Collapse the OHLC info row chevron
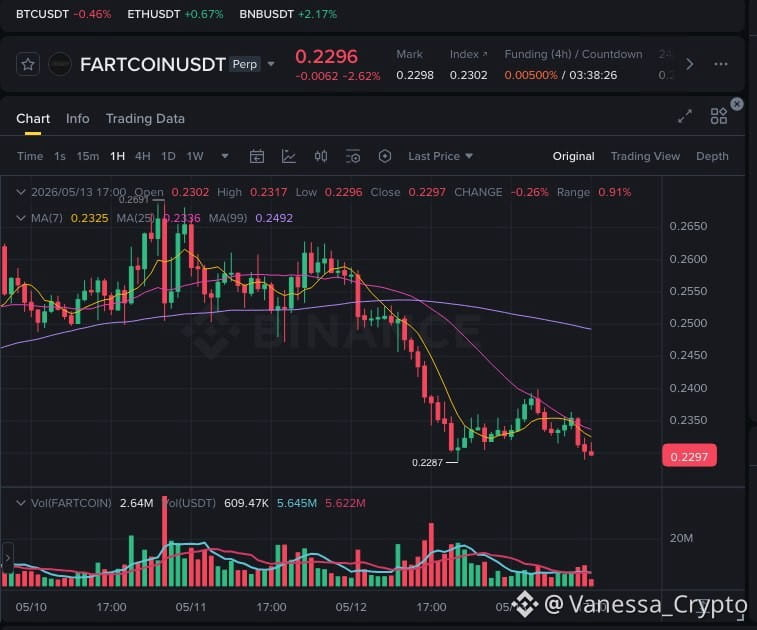This screenshot has width=757, height=630. point(21,192)
